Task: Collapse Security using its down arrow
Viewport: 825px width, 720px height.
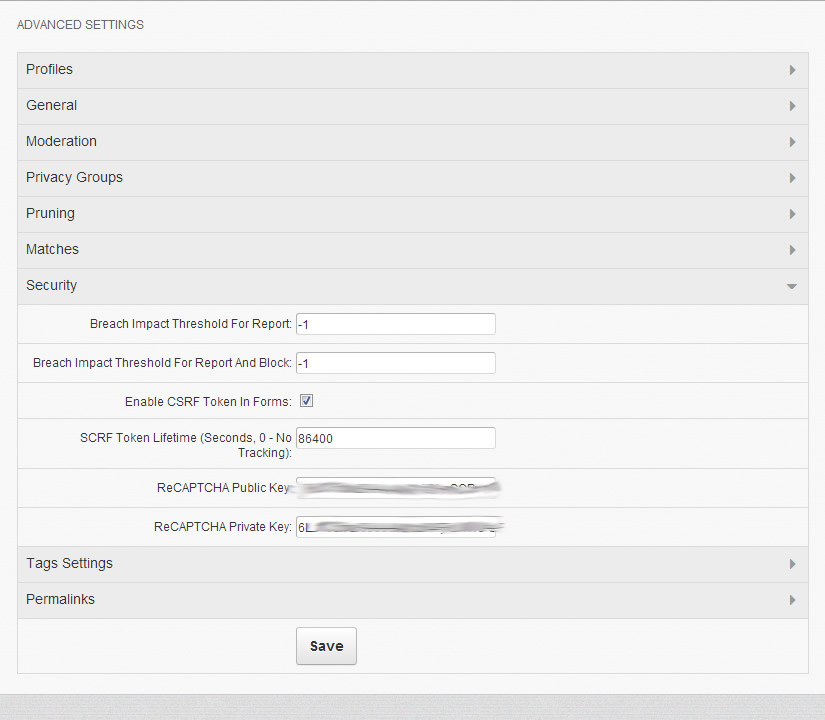Action: tap(792, 287)
